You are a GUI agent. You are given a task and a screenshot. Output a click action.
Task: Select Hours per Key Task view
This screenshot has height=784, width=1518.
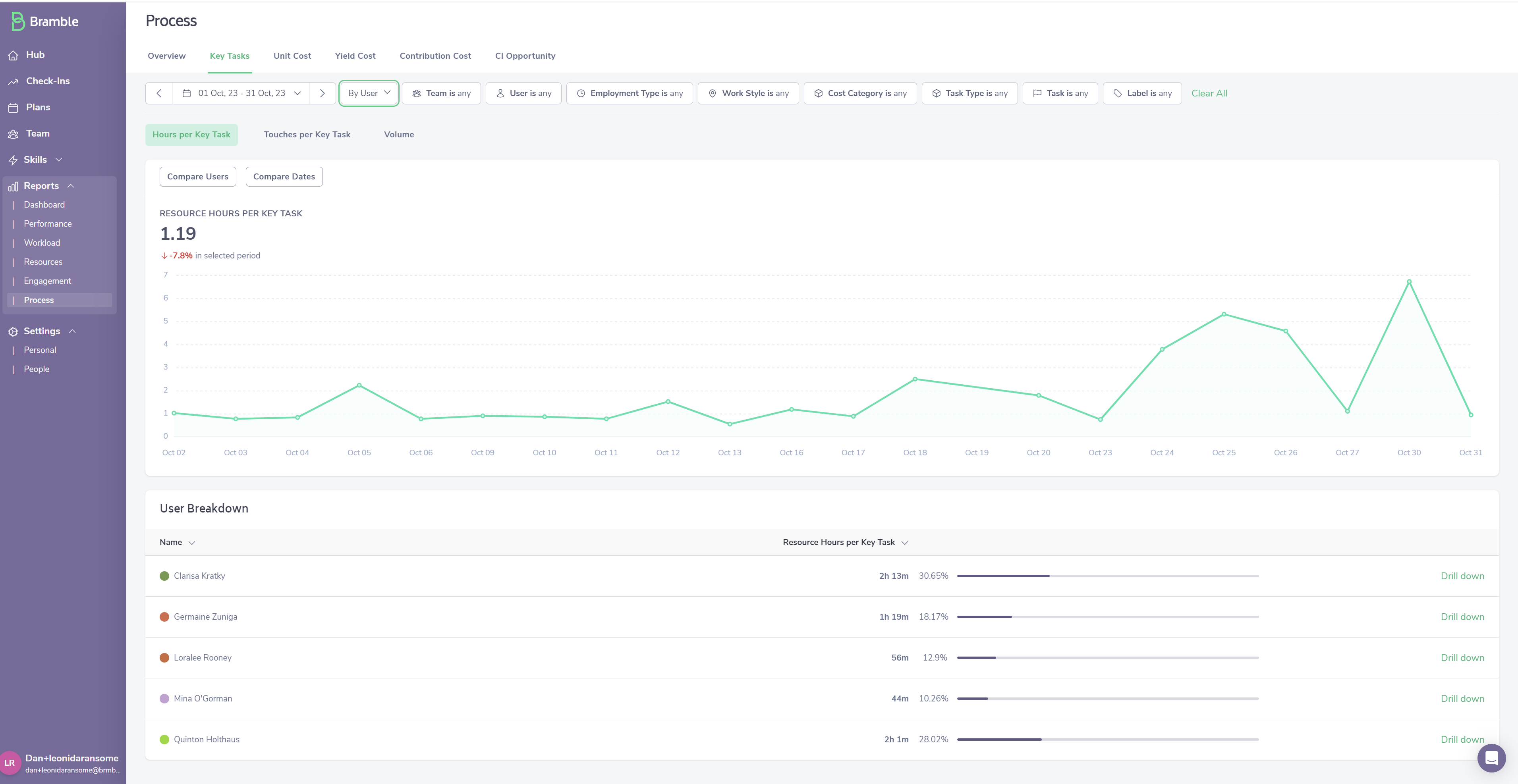(x=191, y=135)
